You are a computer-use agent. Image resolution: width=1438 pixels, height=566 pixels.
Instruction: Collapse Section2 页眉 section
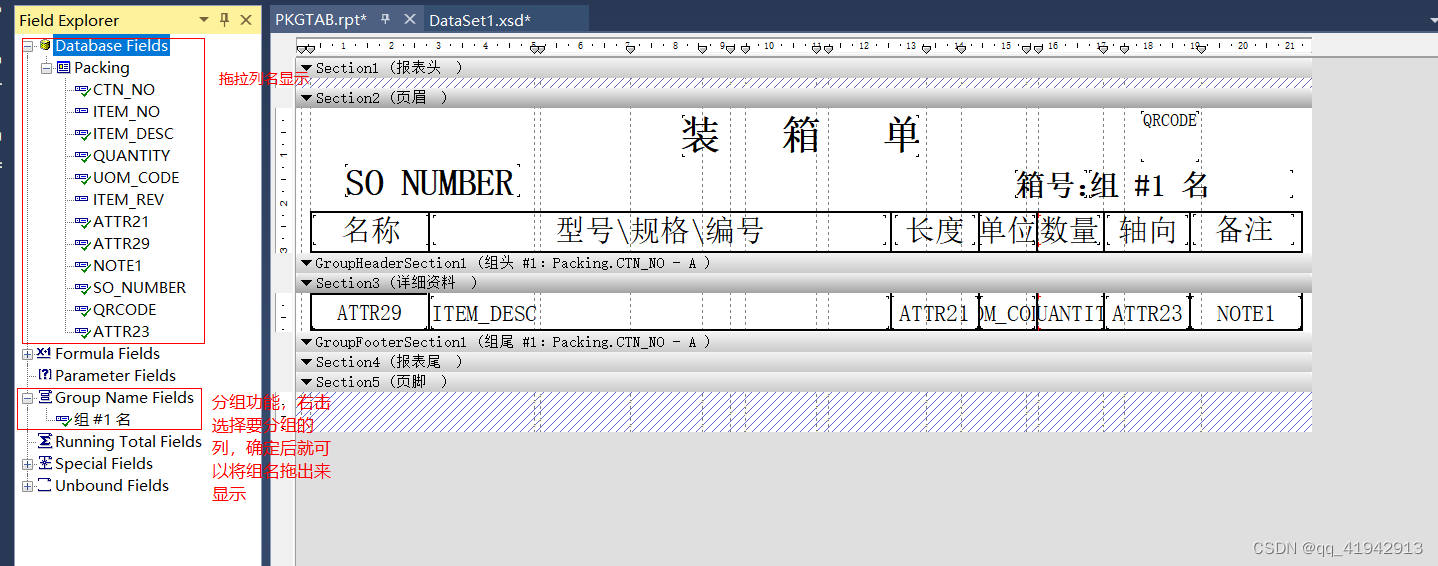(306, 98)
